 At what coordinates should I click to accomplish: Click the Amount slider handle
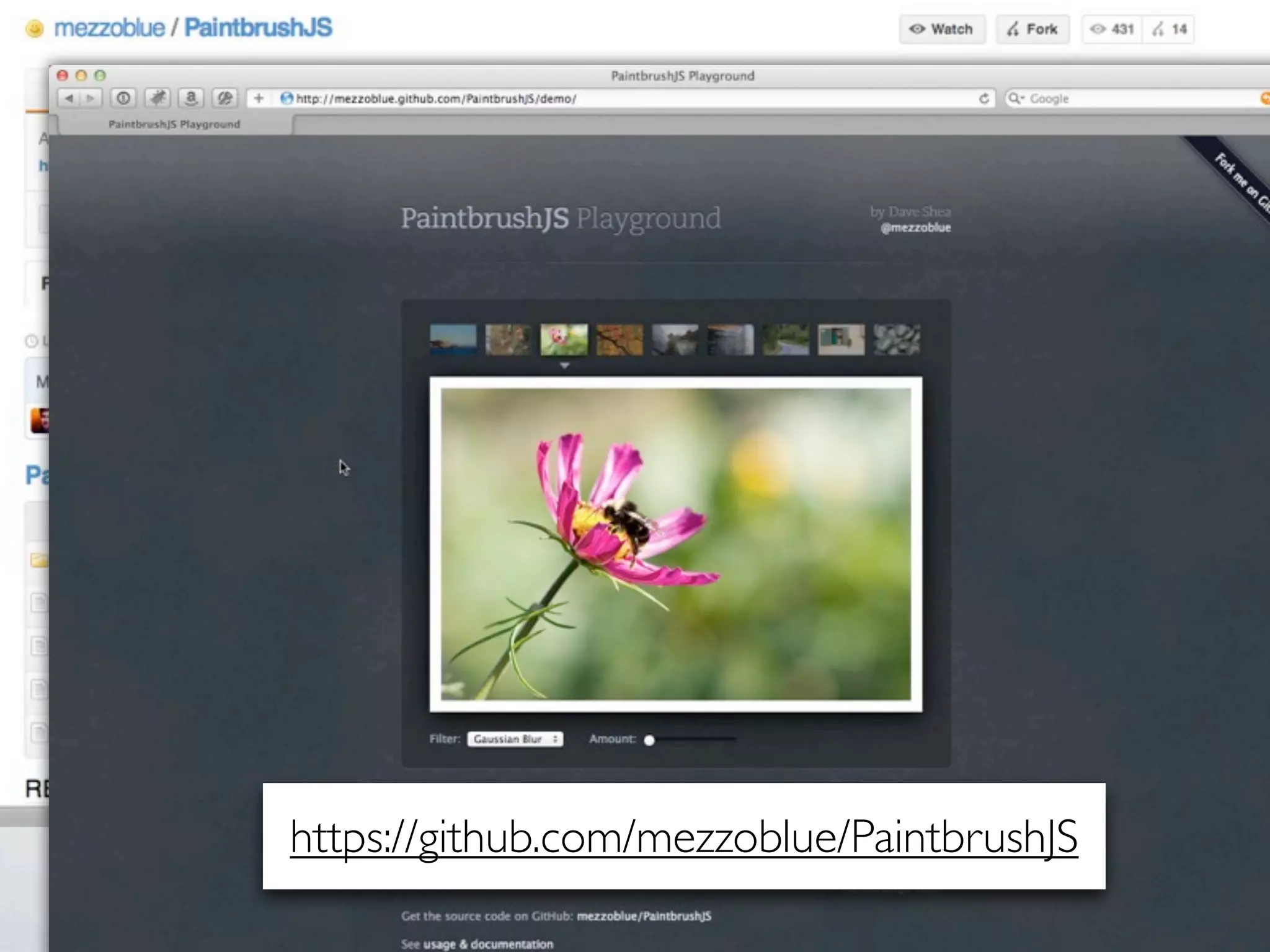click(649, 740)
